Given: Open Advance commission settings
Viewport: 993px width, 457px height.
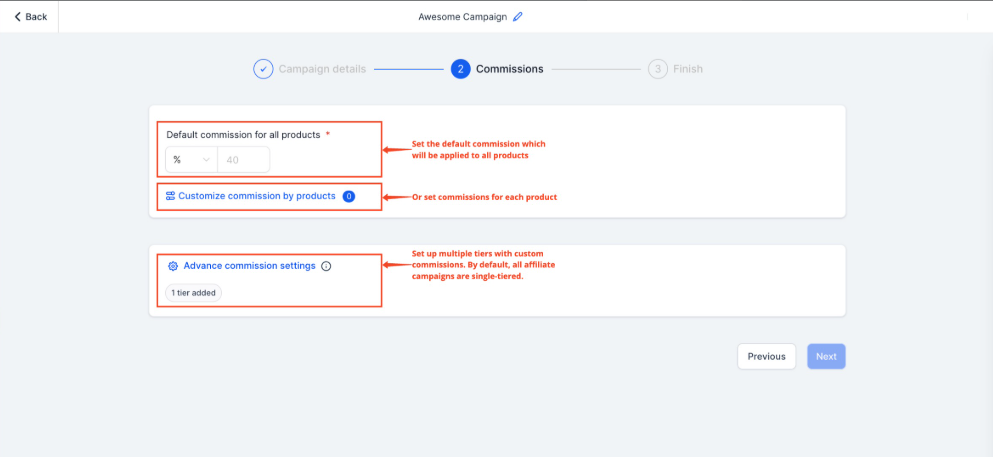Looking at the screenshot, I should [x=250, y=266].
